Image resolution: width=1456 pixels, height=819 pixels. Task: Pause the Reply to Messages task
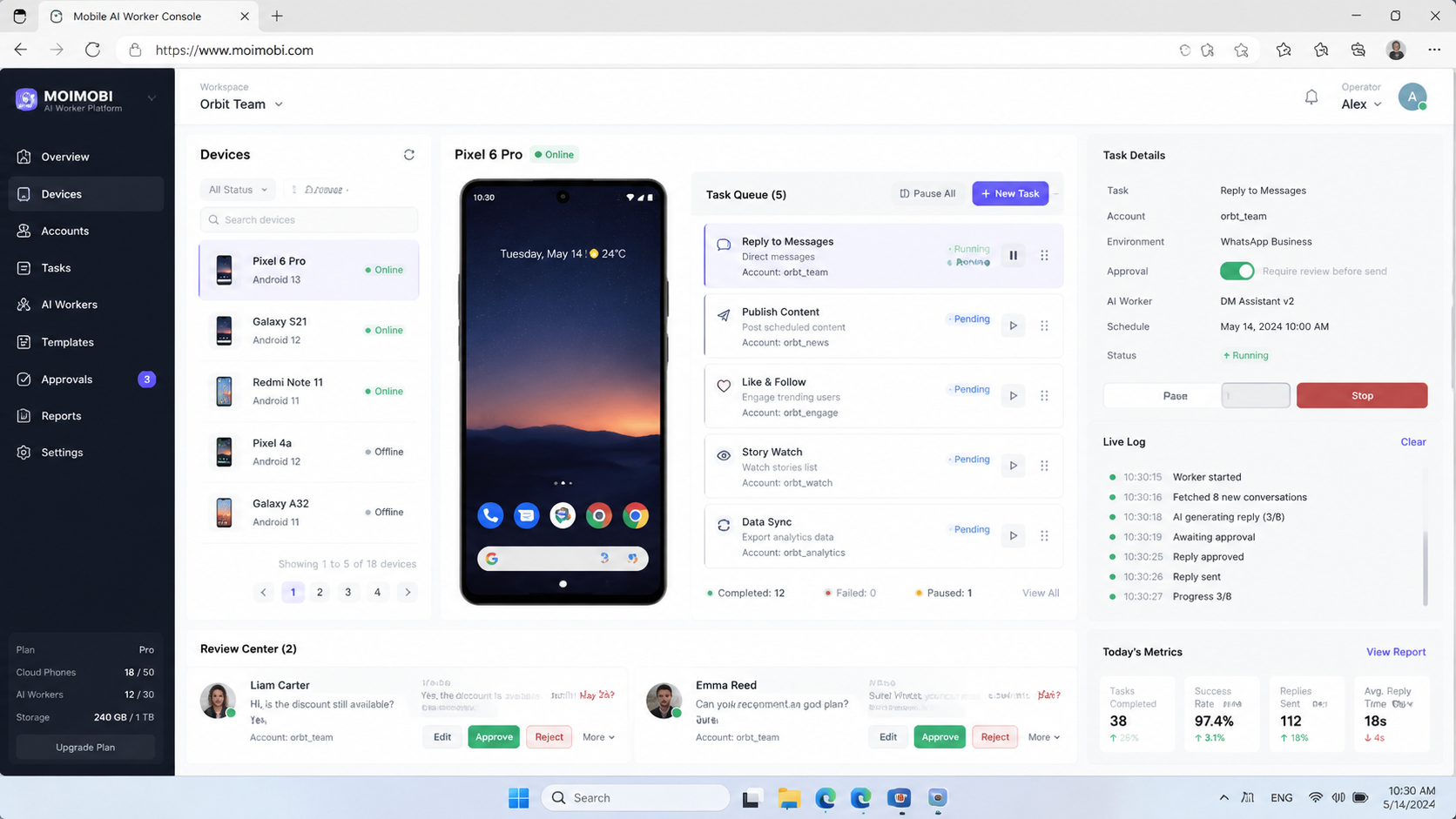click(x=1013, y=256)
